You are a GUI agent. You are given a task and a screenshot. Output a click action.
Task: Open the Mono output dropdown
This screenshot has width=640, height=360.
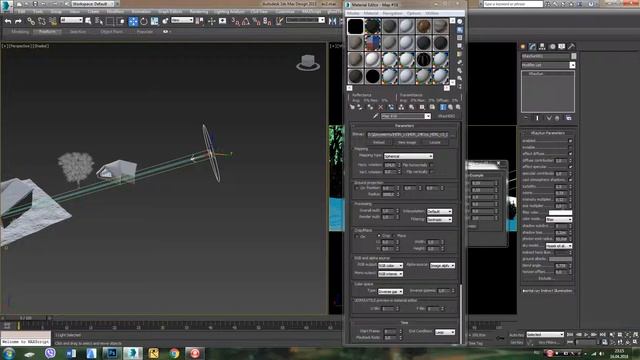[x=391, y=273]
